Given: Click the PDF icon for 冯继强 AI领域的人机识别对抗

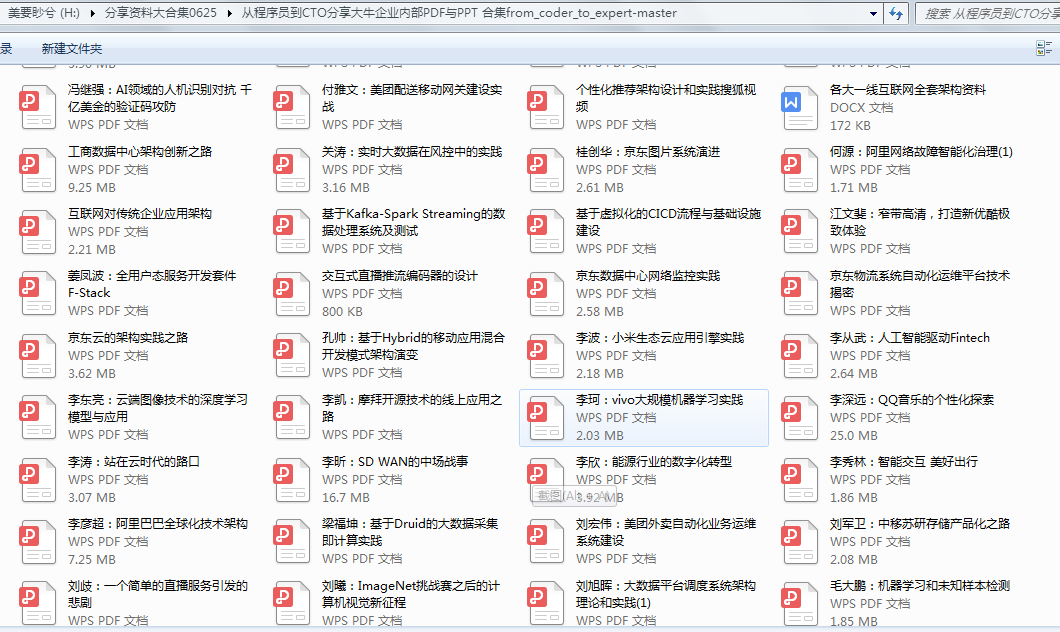Looking at the screenshot, I should 38,107.
